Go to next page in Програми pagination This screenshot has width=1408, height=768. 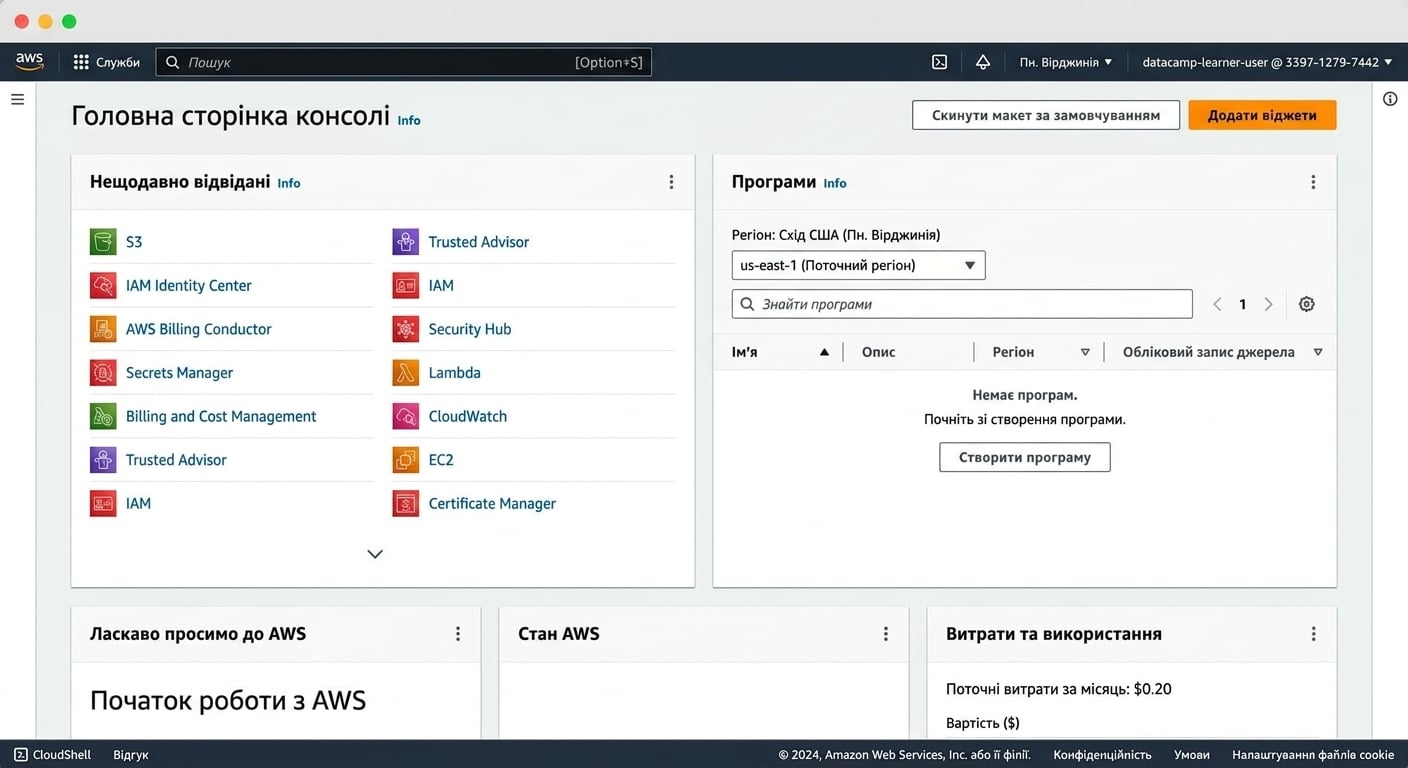[x=1268, y=304]
